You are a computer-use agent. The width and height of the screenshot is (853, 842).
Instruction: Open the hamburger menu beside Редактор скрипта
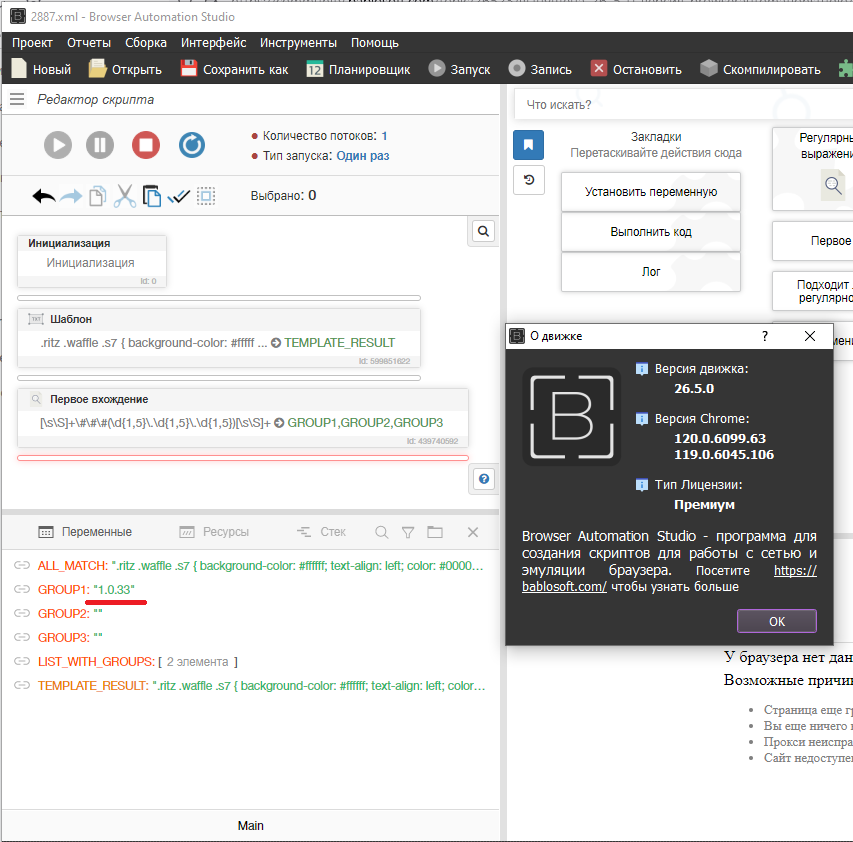pyautogui.click(x=17, y=99)
